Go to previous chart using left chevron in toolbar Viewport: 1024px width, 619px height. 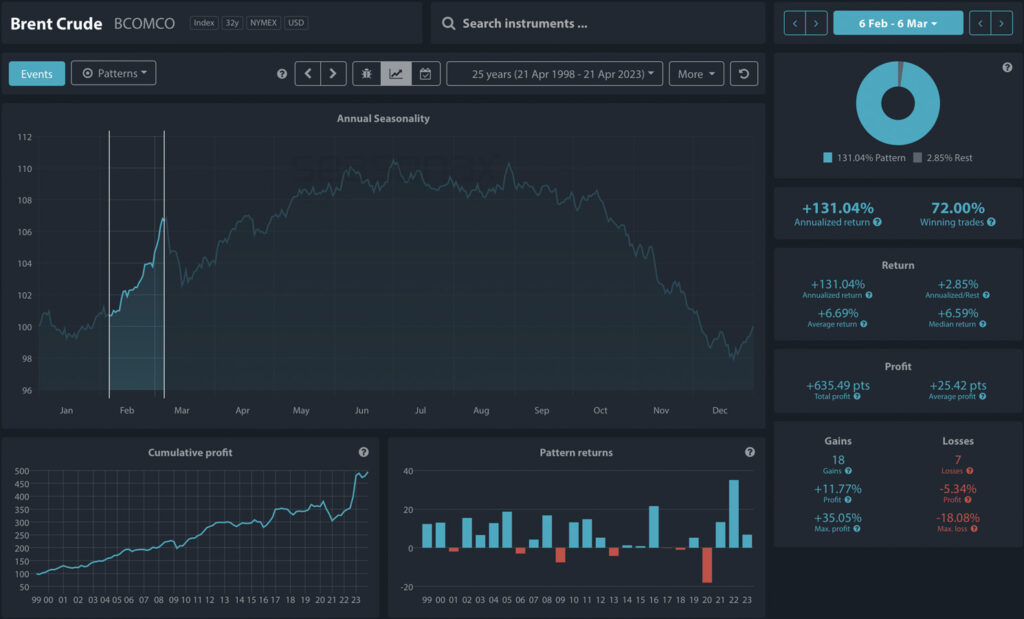point(307,74)
